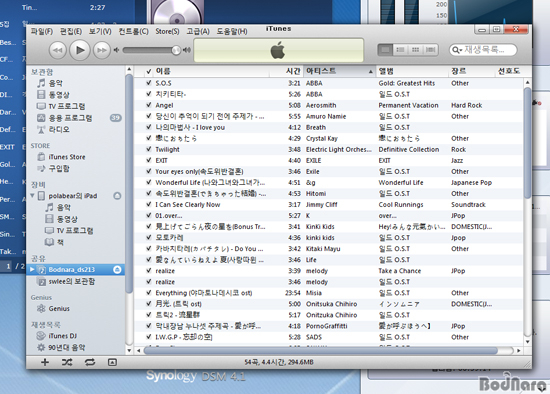Uncheck the I Can See Clearly Now checkbox

[x=149, y=205]
